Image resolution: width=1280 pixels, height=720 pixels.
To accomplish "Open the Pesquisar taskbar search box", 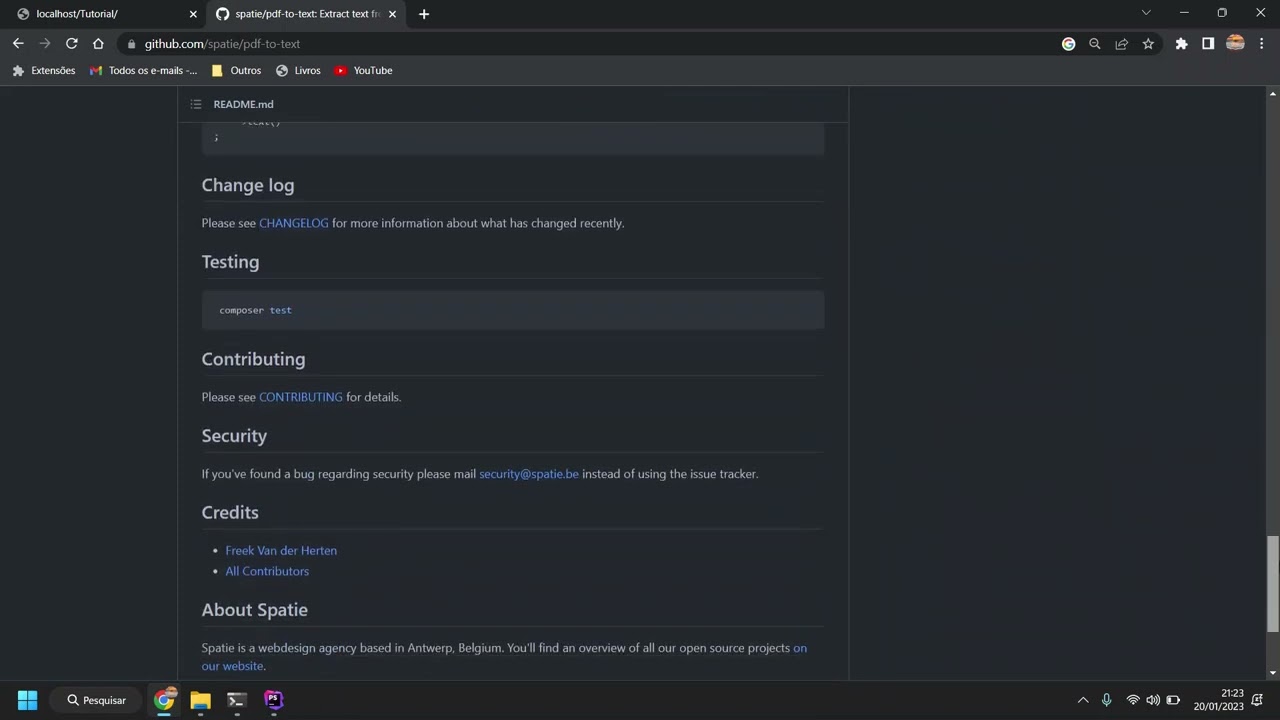I will tap(96, 700).
